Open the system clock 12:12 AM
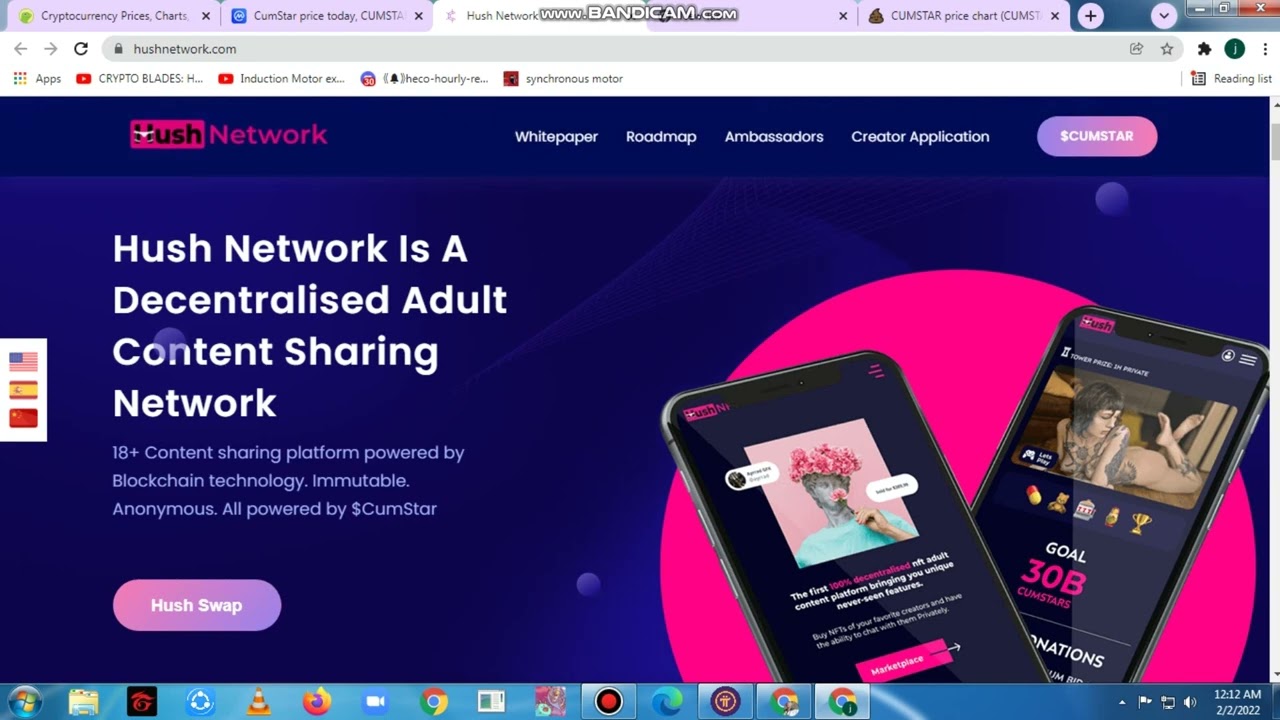 point(1237,702)
